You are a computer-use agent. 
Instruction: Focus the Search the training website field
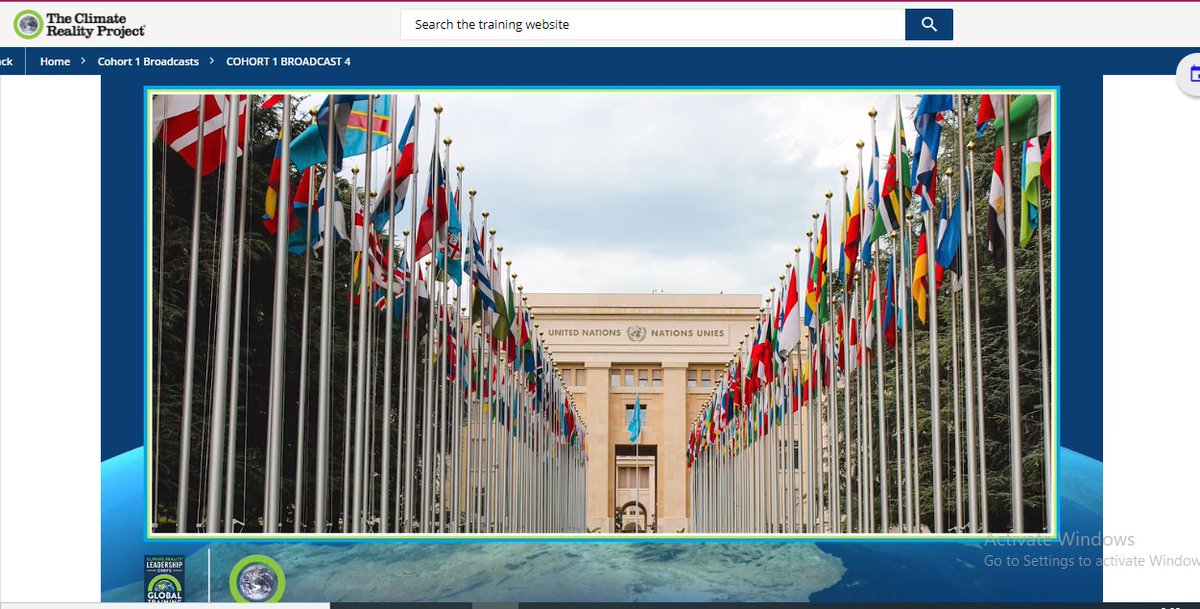click(653, 24)
